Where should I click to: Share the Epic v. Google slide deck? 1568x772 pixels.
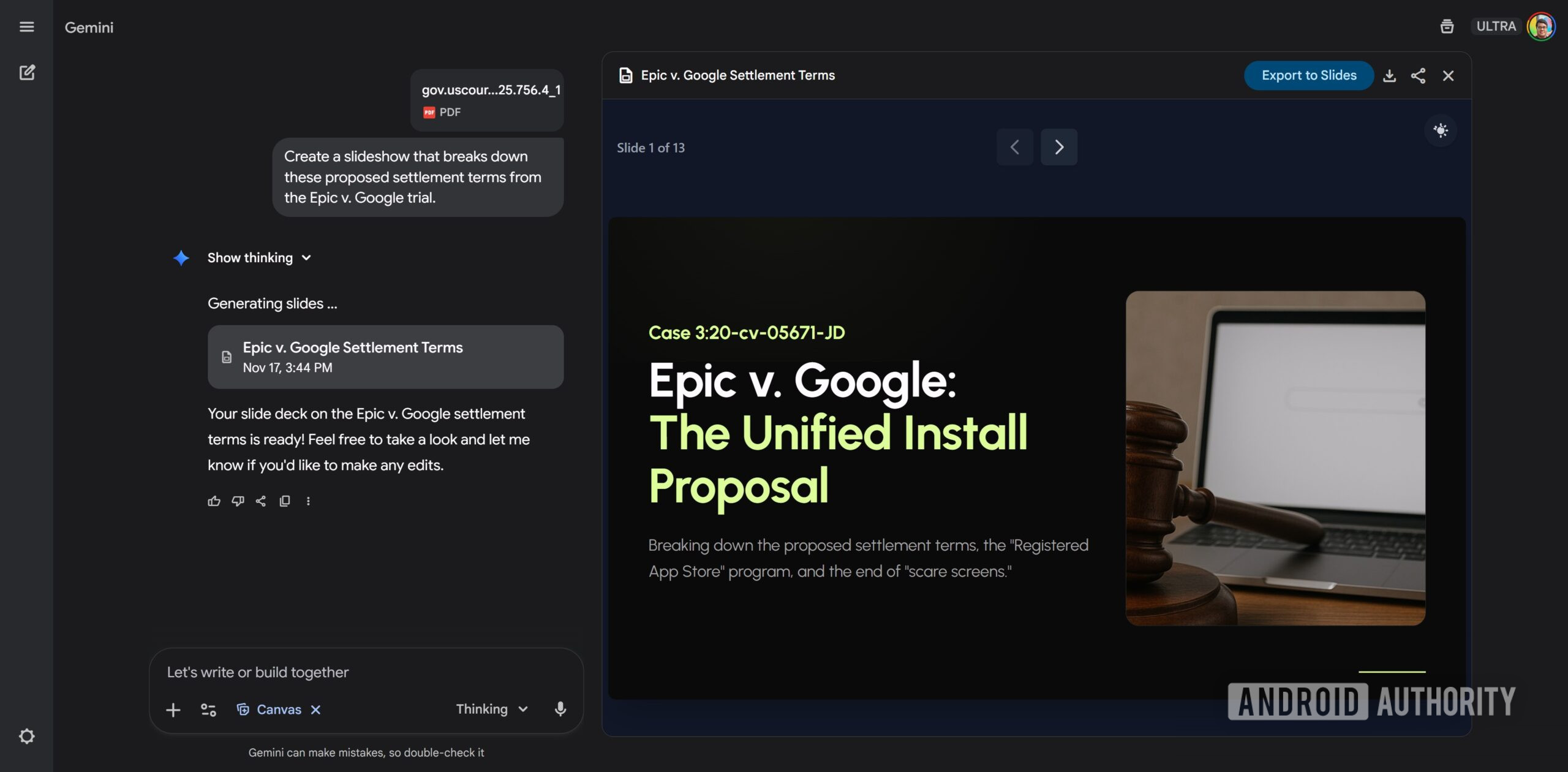click(x=1418, y=75)
